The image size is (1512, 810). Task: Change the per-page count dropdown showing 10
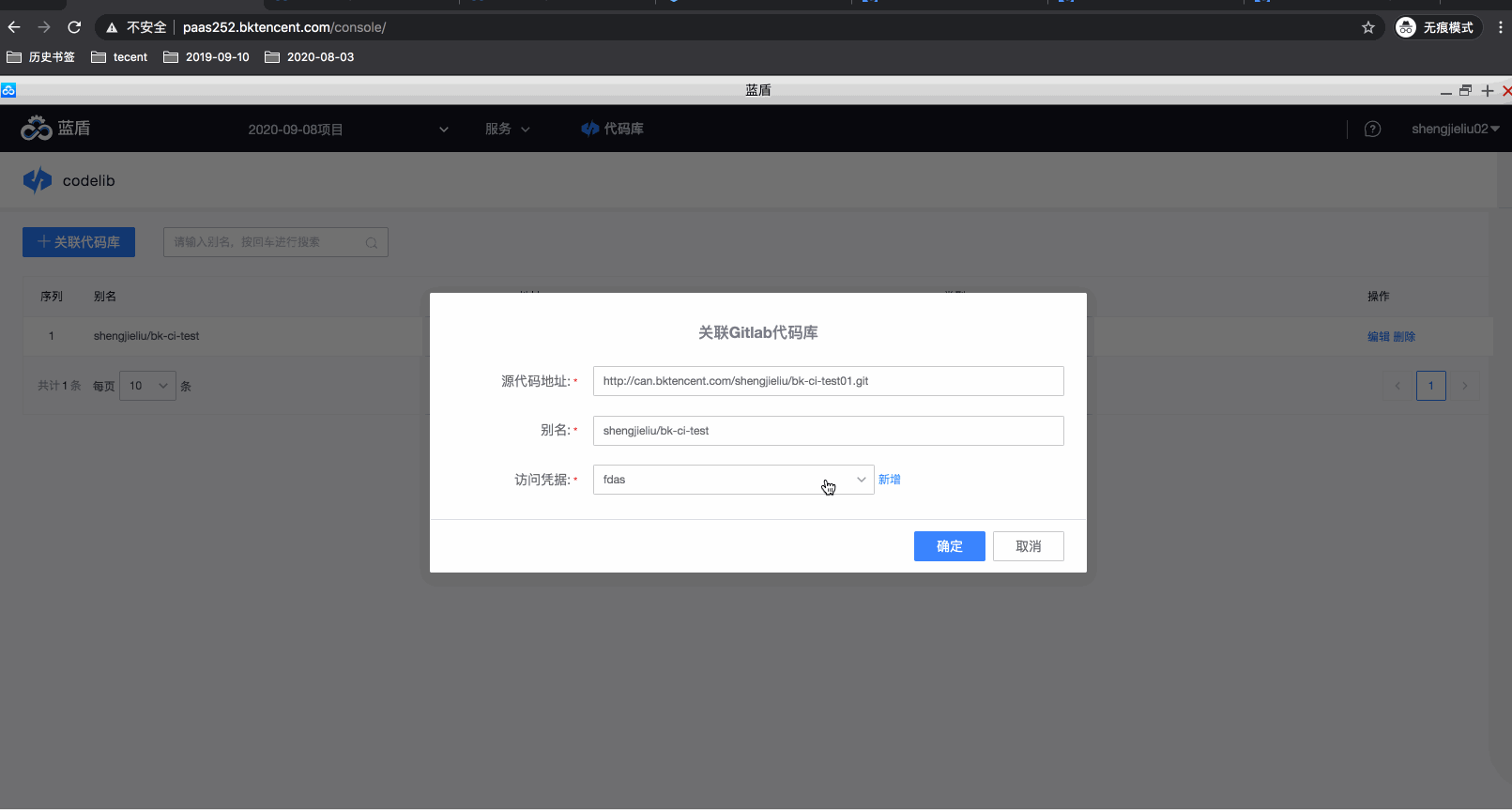(147, 386)
